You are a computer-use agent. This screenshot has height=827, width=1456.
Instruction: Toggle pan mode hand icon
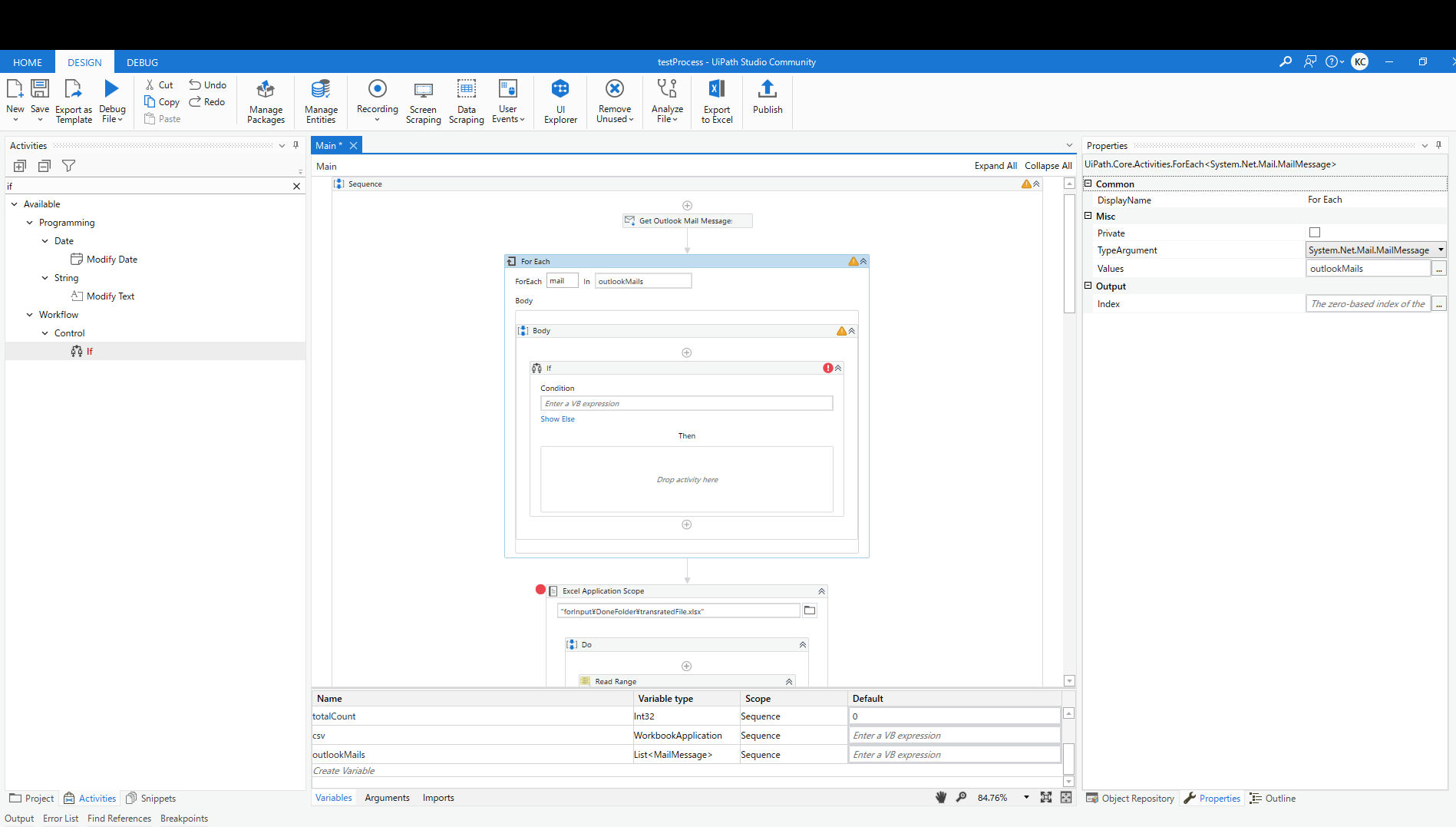tap(941, 798)
